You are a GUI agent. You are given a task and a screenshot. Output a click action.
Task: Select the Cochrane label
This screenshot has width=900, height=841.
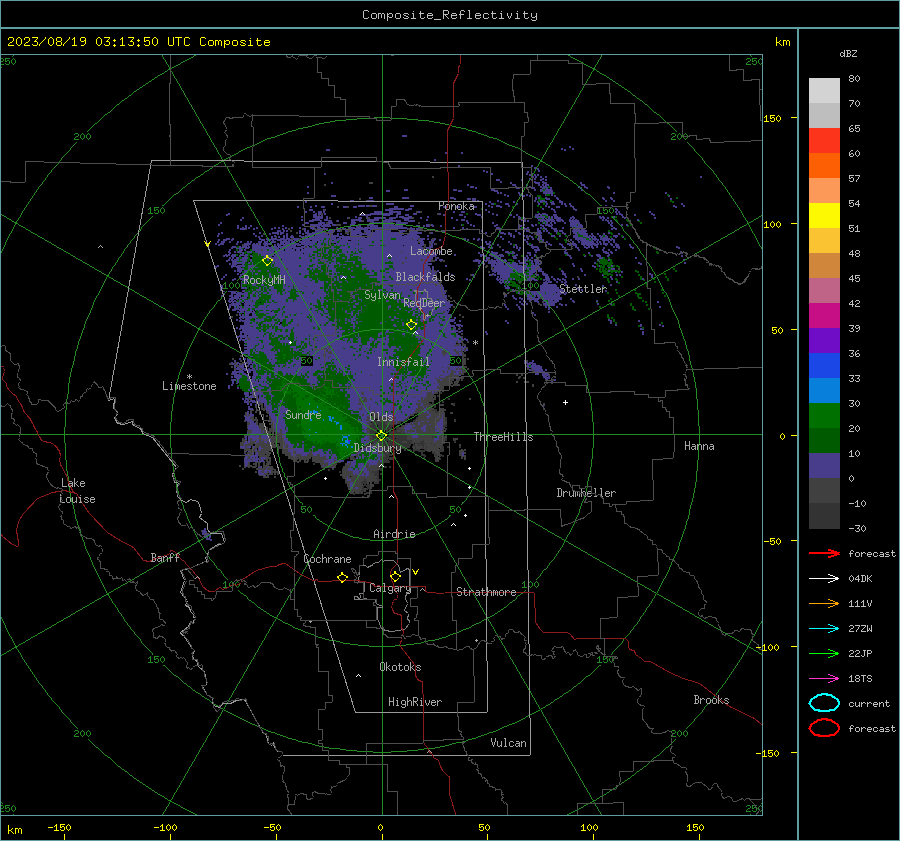[x=327, y=559]
